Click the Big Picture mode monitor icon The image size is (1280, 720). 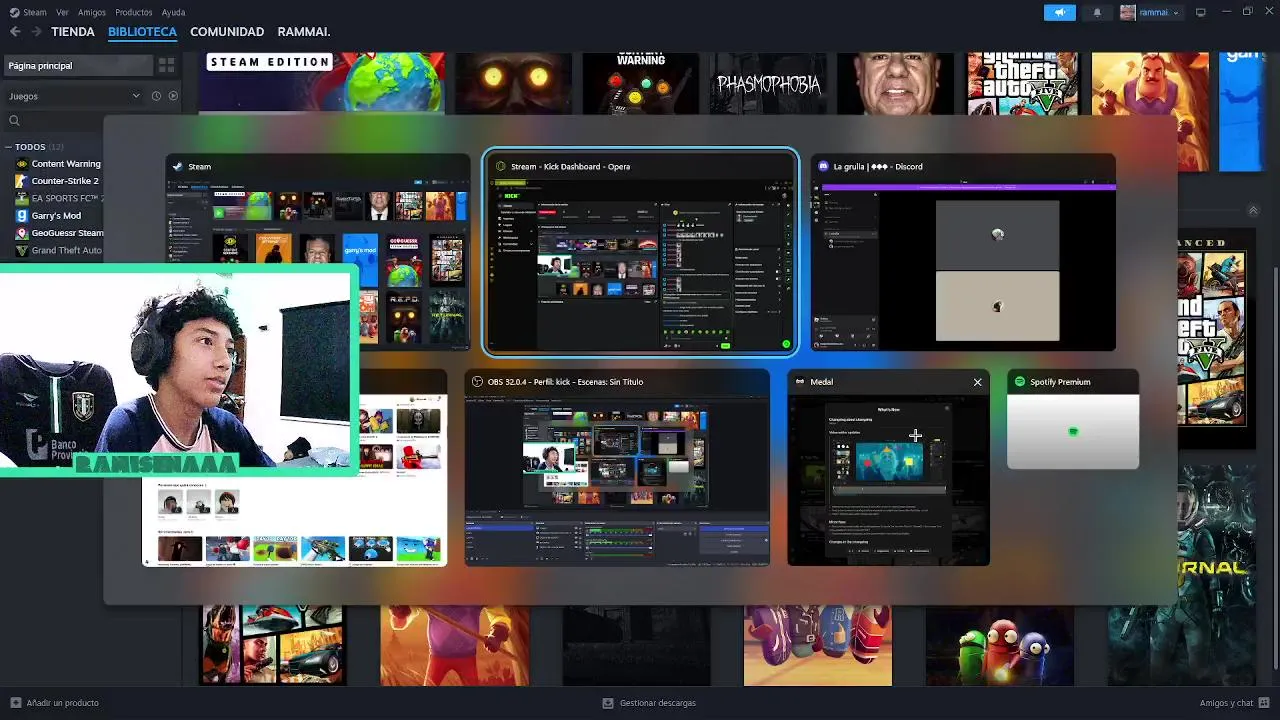(1201, 12)
